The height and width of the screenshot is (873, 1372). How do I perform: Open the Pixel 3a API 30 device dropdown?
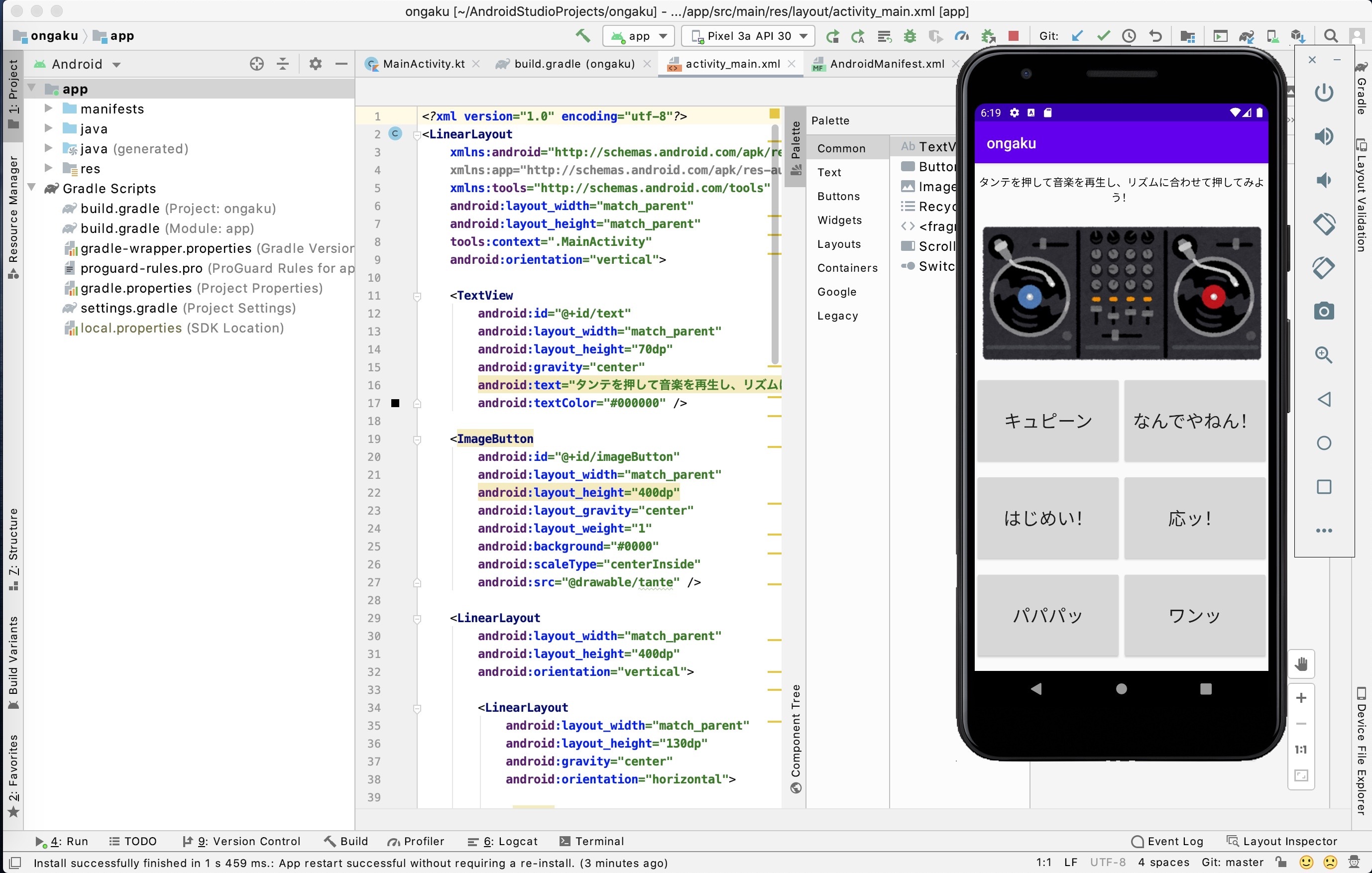[748, 36]
